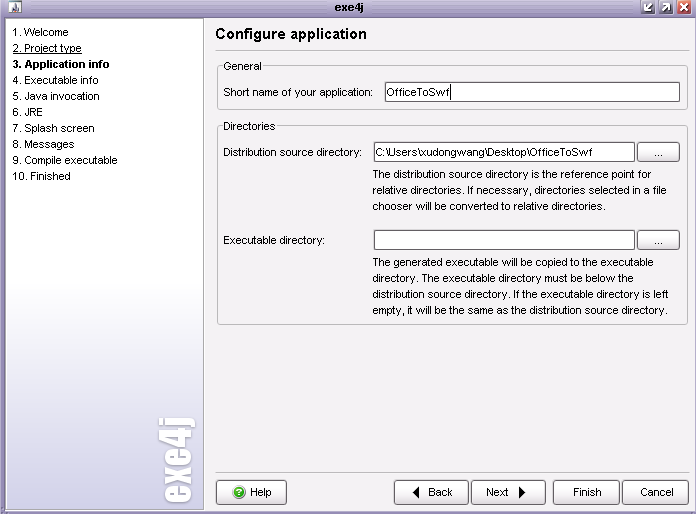Select step 3. Application info
The image size is (696, 514).
coord(61,64)
